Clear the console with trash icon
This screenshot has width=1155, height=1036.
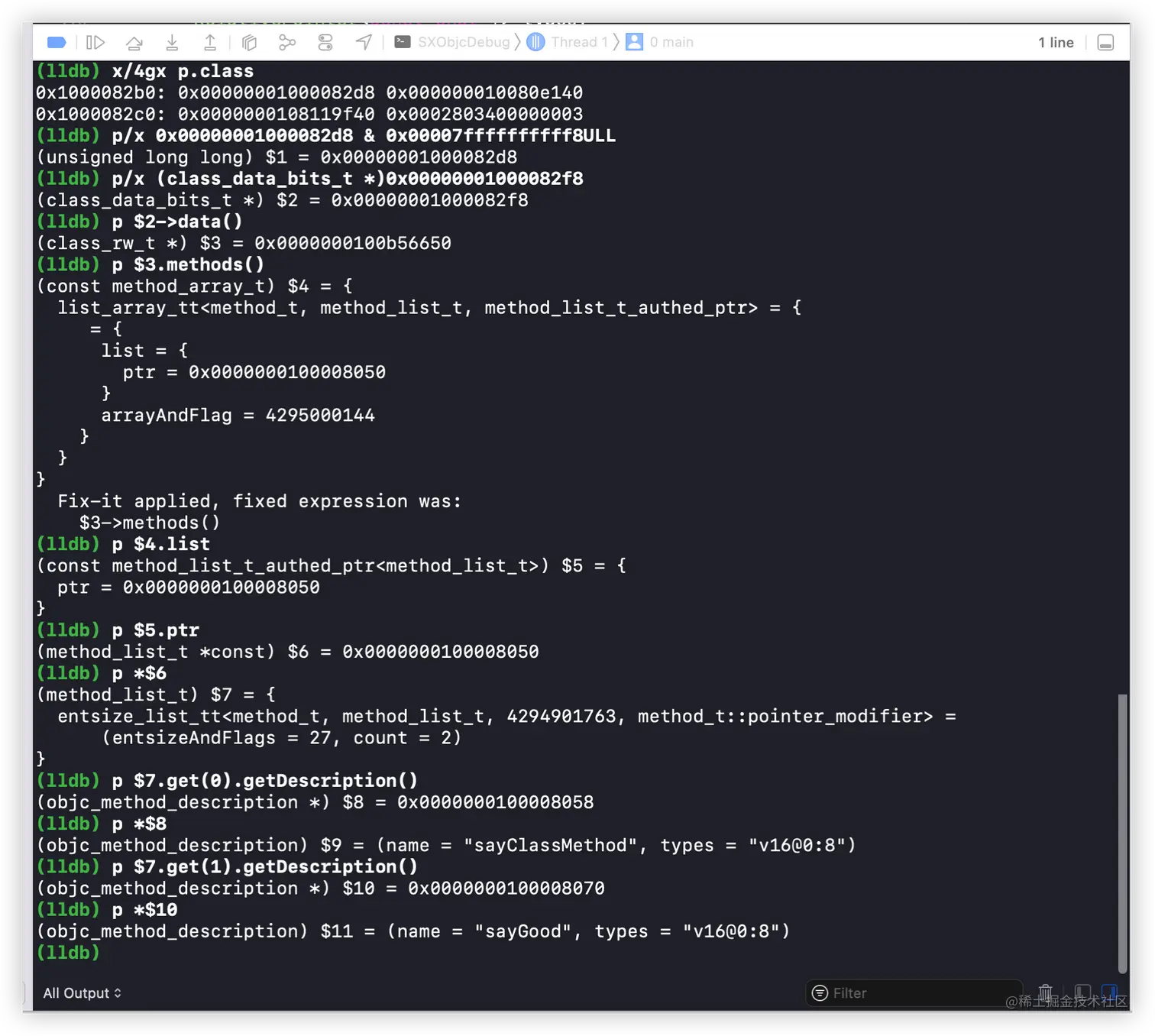coord(1046,993)
